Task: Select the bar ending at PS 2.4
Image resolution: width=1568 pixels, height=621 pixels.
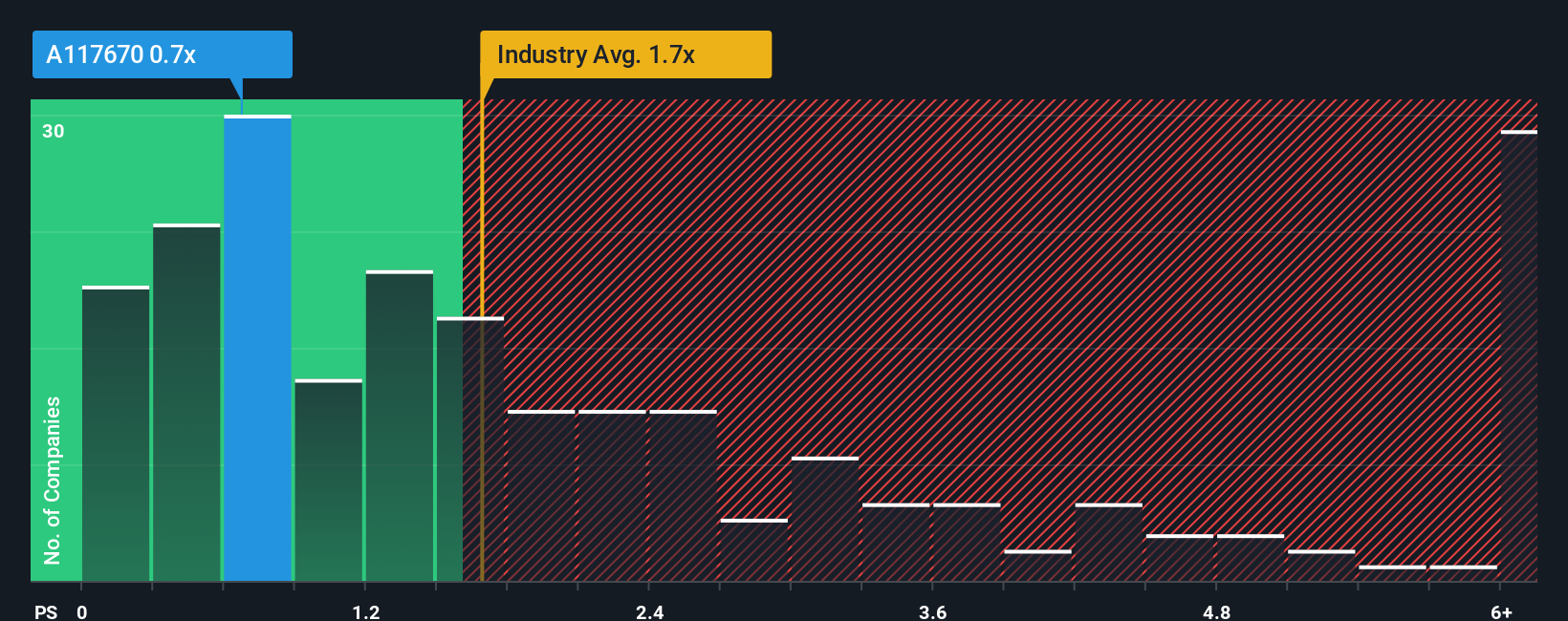Action: [x=612, y=496]
